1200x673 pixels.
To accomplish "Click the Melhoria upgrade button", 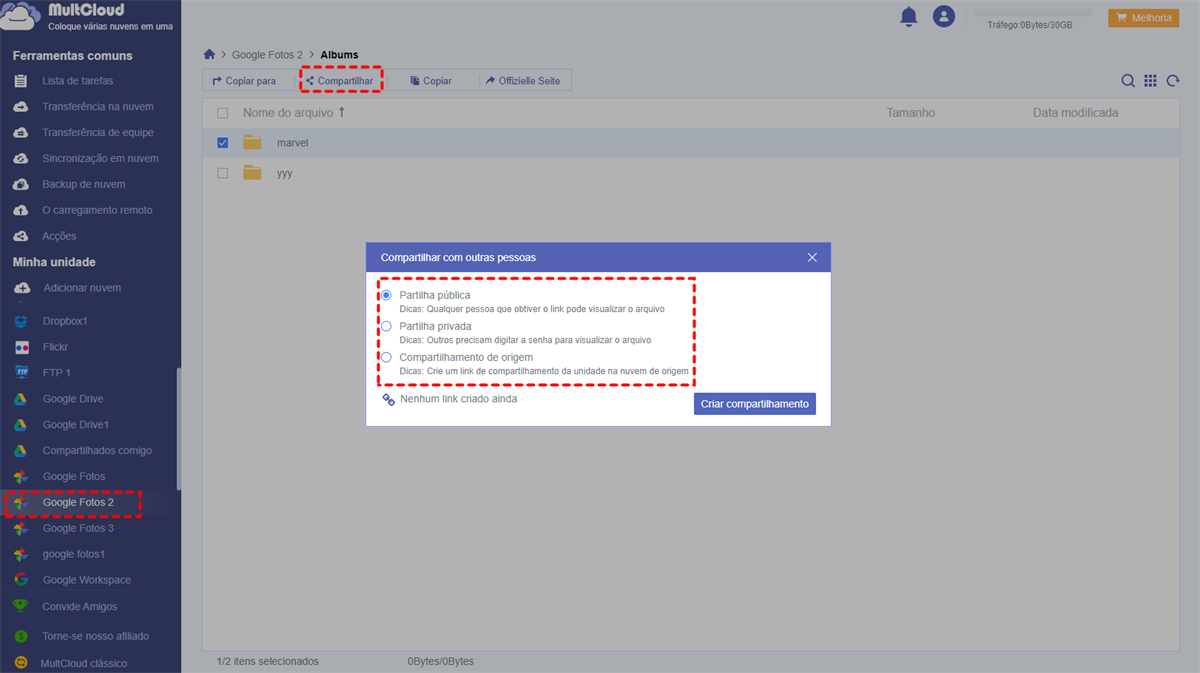I will 1143,18.
